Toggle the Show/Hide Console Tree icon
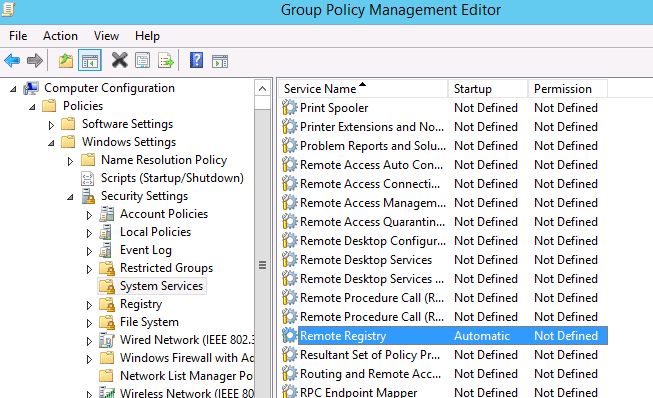Viewport: 653px width, 398px height. click(90, 61)
